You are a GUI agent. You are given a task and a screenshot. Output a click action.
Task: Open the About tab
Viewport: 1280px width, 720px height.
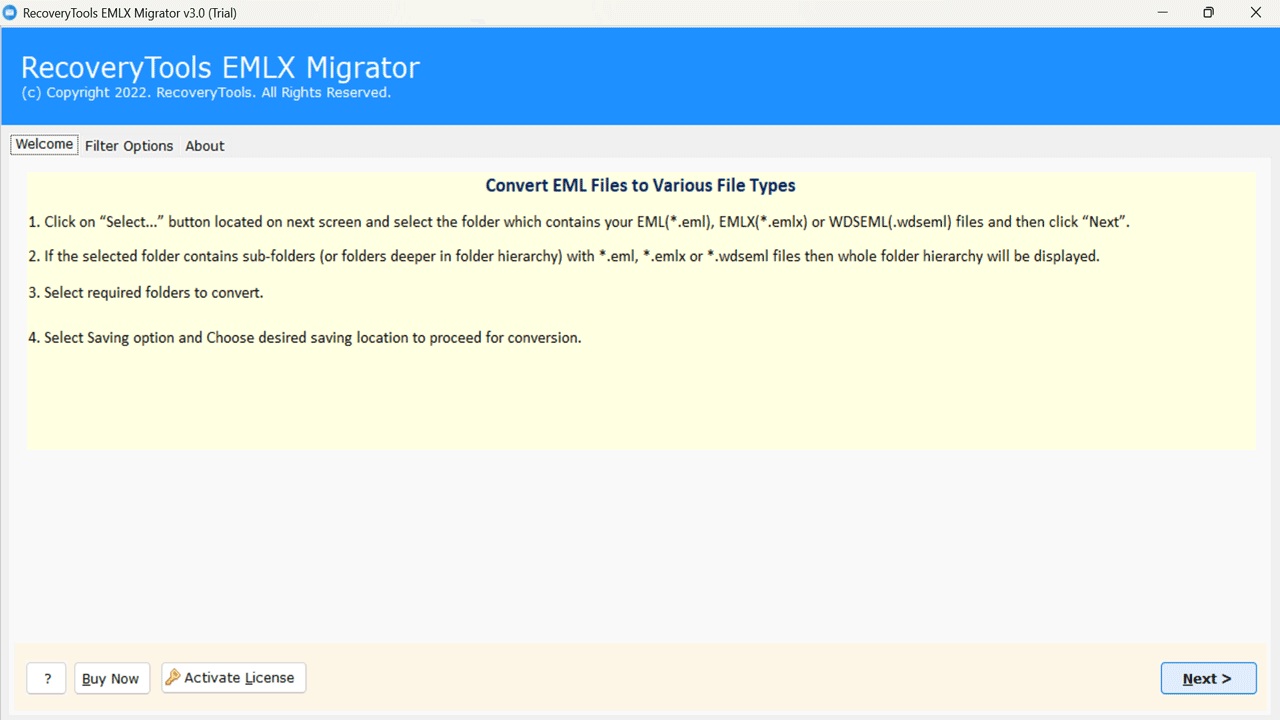click(205, 146)
